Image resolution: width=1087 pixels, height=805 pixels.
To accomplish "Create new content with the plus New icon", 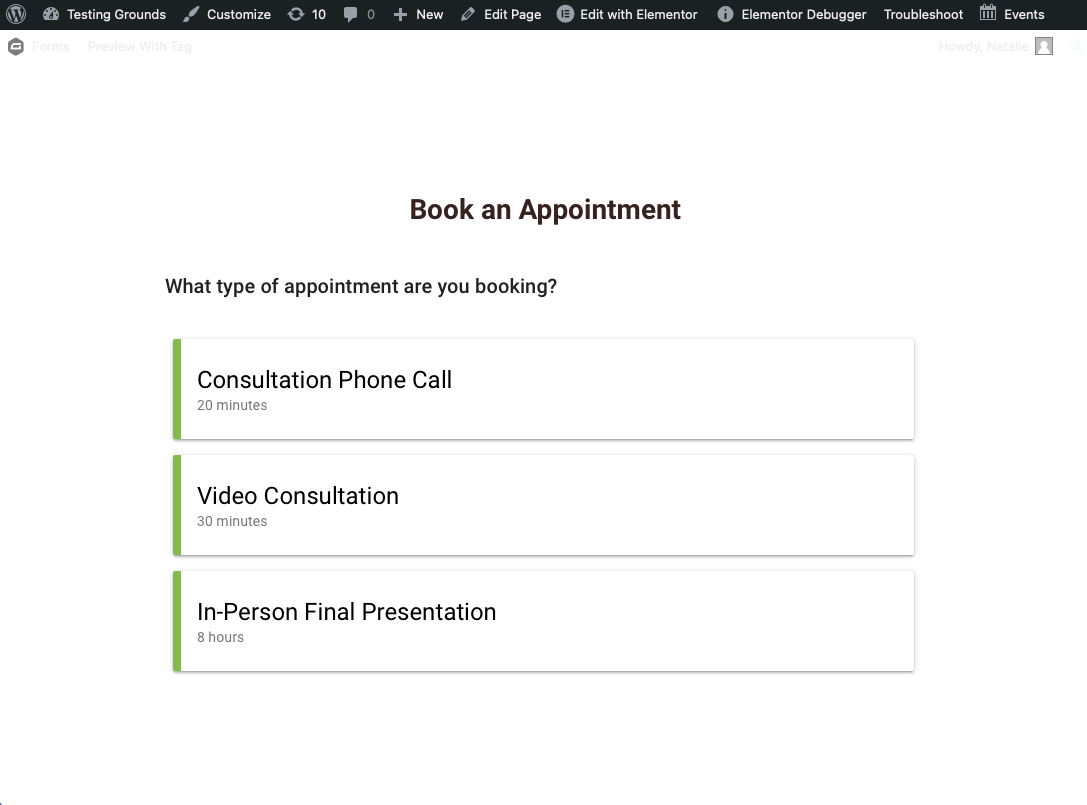I will pos(417,14).
